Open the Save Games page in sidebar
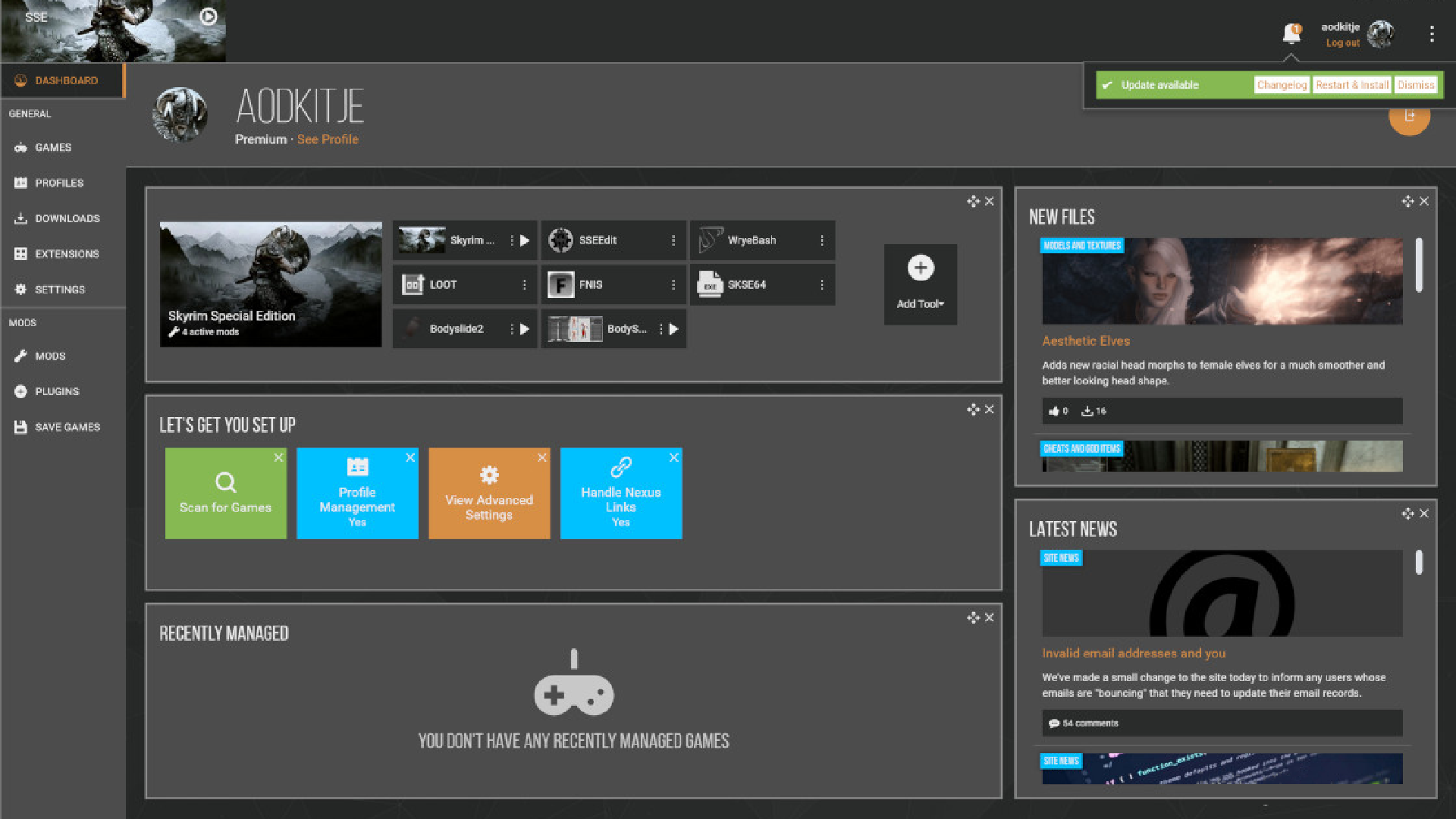The height and width of the screenshot is (819, 1456). (62, 427)
